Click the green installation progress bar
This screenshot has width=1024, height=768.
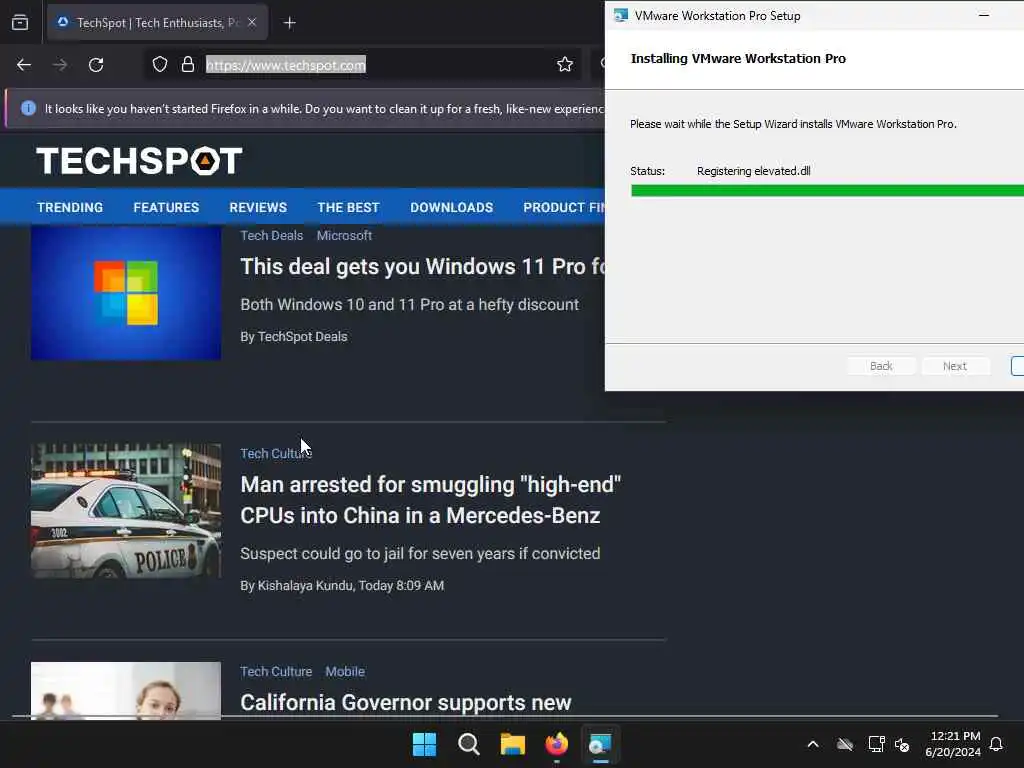coord(827,191)
